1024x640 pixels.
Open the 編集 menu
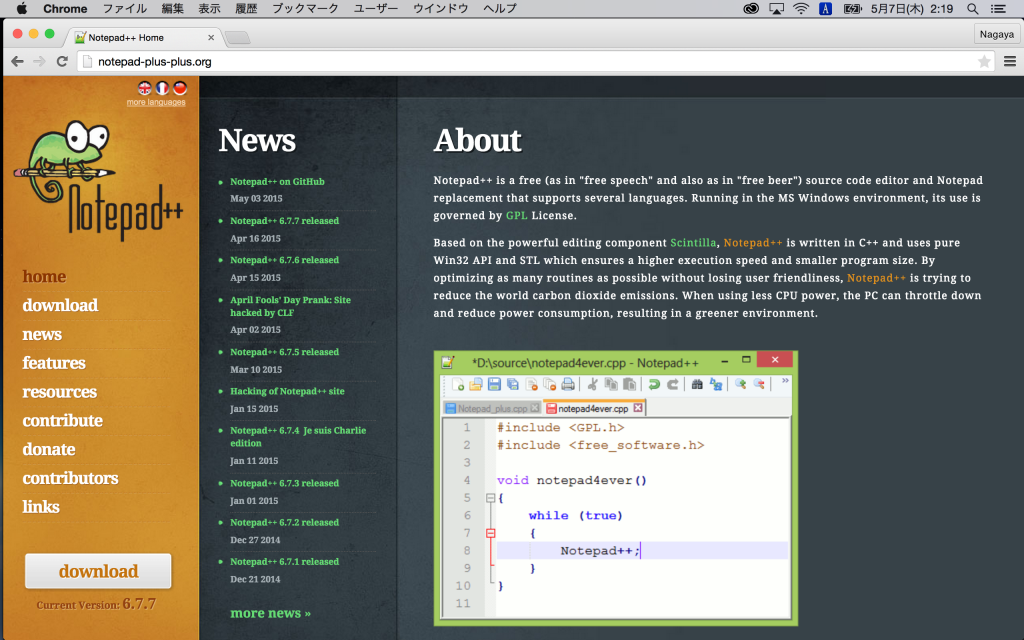click(x=172, y=8)
